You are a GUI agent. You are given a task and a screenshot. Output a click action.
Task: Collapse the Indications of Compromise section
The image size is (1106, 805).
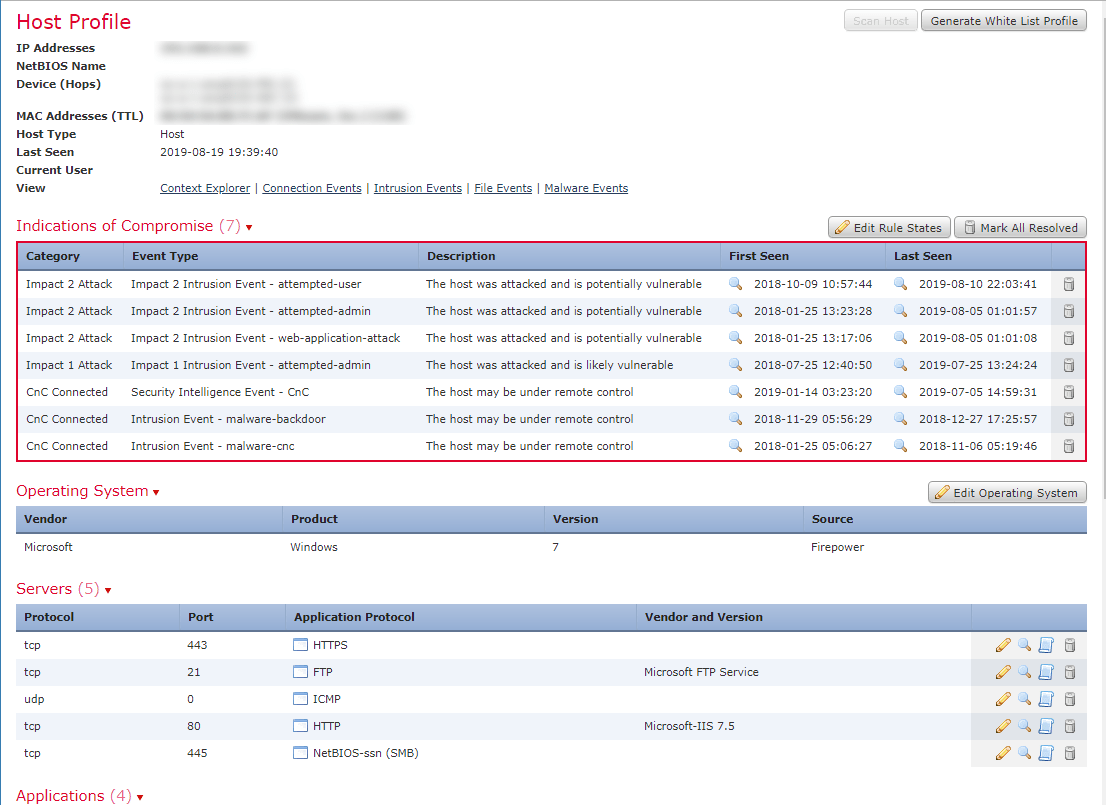coord(248,227)
